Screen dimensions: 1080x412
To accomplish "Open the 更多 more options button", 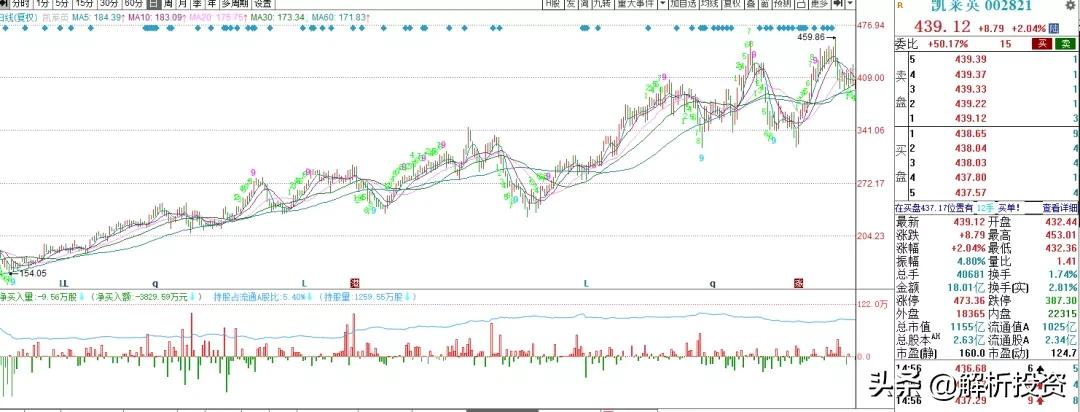I will (820, 3).
